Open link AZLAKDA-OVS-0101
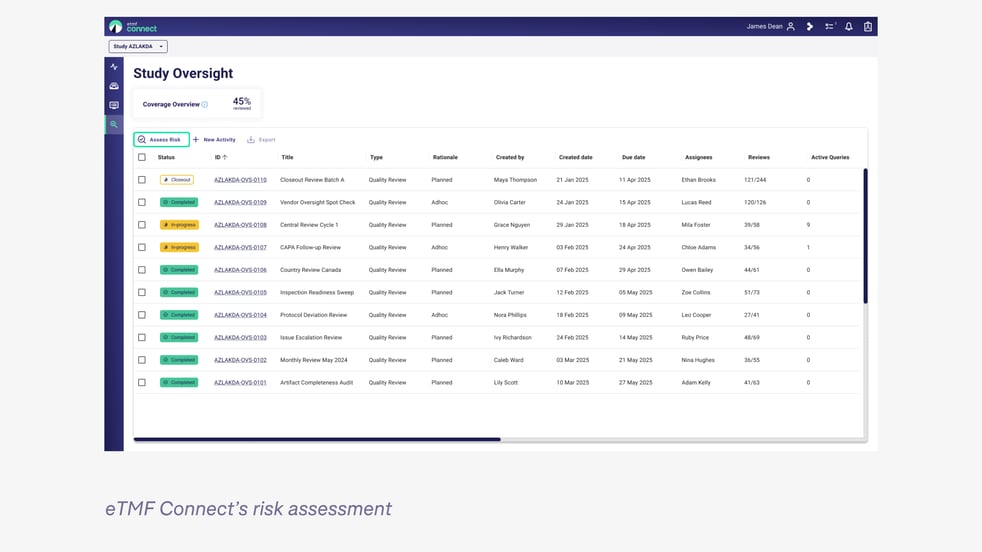Image resolution: width=982 pixels, height=552 pixels. [240, 383]
